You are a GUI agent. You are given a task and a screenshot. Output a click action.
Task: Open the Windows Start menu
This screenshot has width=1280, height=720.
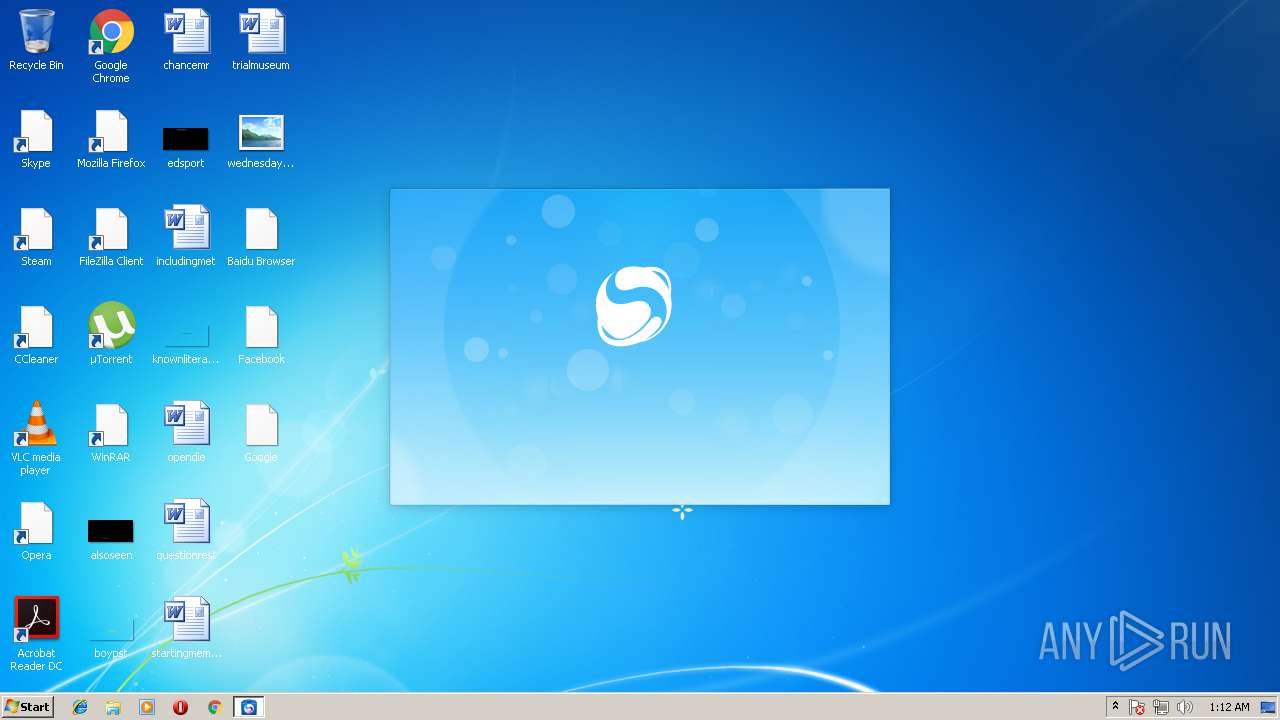[x=28, y=707]
